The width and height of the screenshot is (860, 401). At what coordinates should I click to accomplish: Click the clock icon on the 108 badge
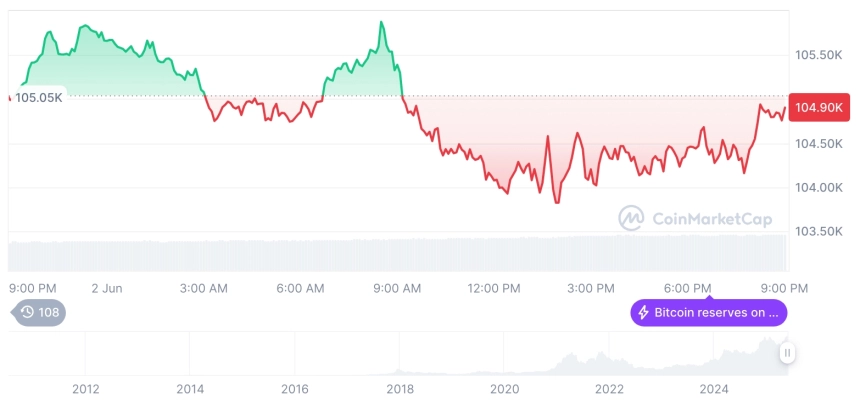coord(27,312)
